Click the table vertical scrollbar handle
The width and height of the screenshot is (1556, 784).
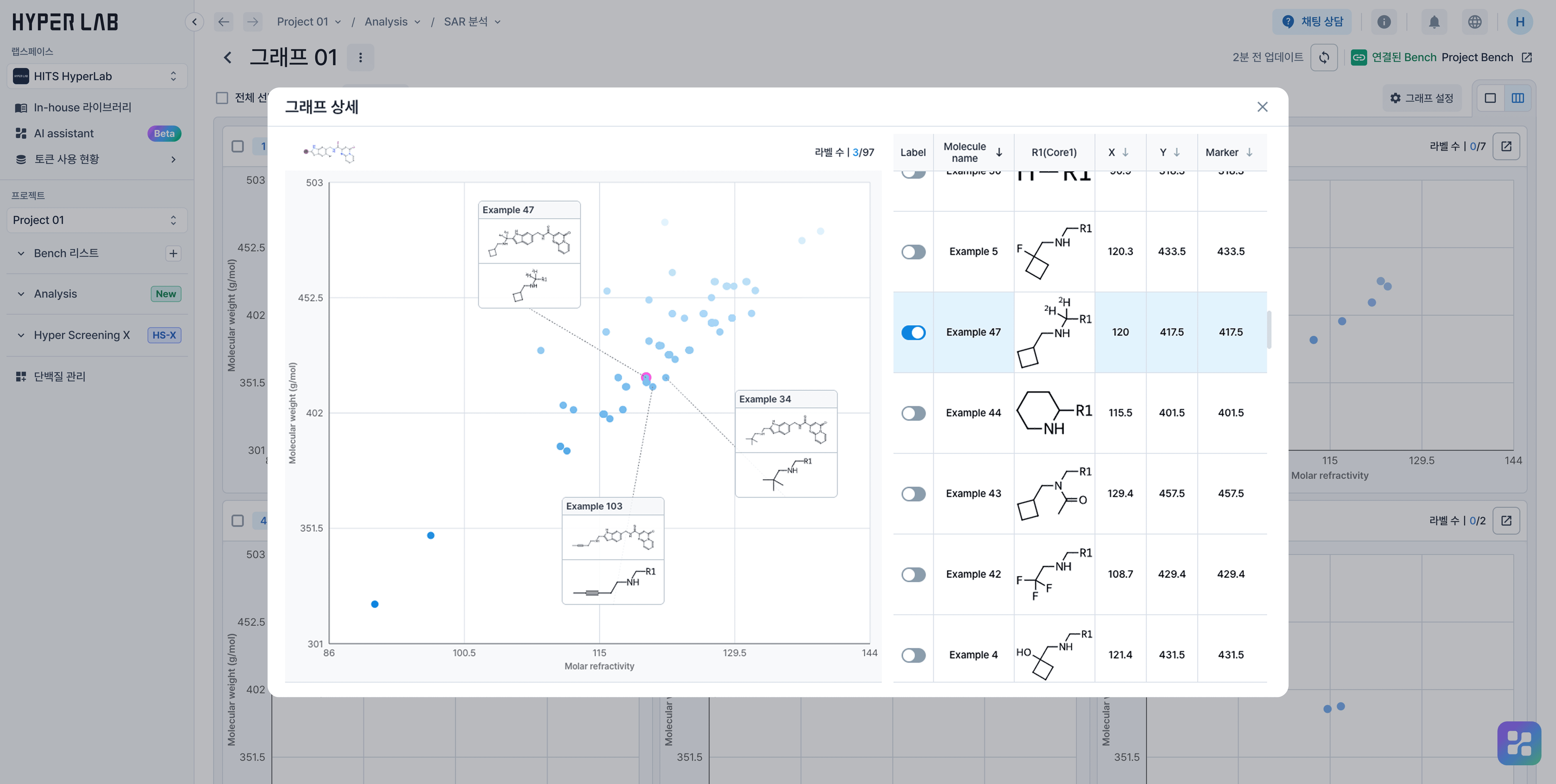point(1269,329)
